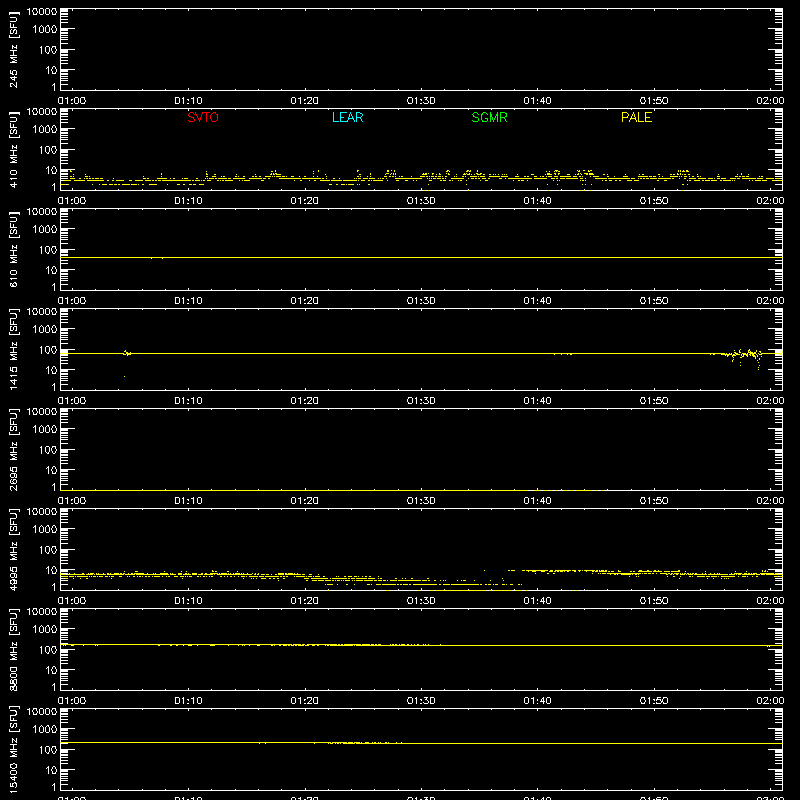Click 01:30 time label under 4995 MHz panel
The image size is (800, 800).
click(x=421, y=601)
